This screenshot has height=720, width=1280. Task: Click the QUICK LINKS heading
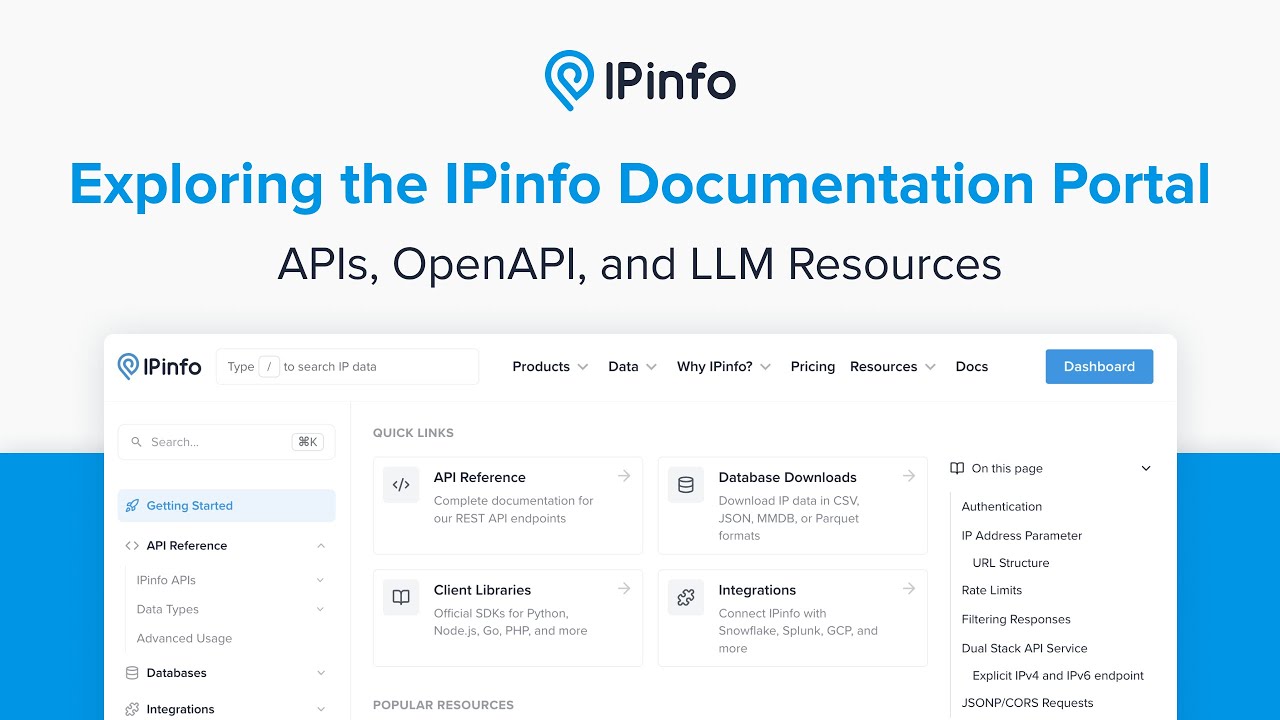[413, 433]
